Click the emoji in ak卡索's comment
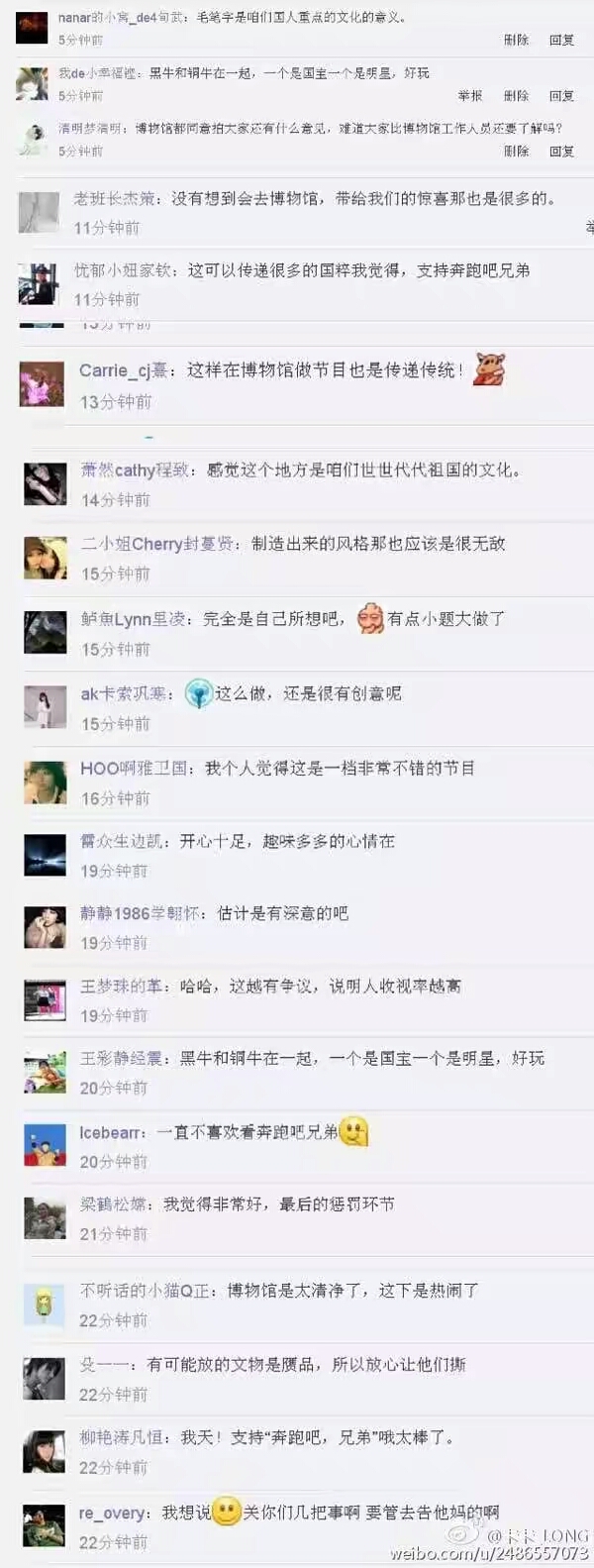594x1568 pixels. click(199, 693)
